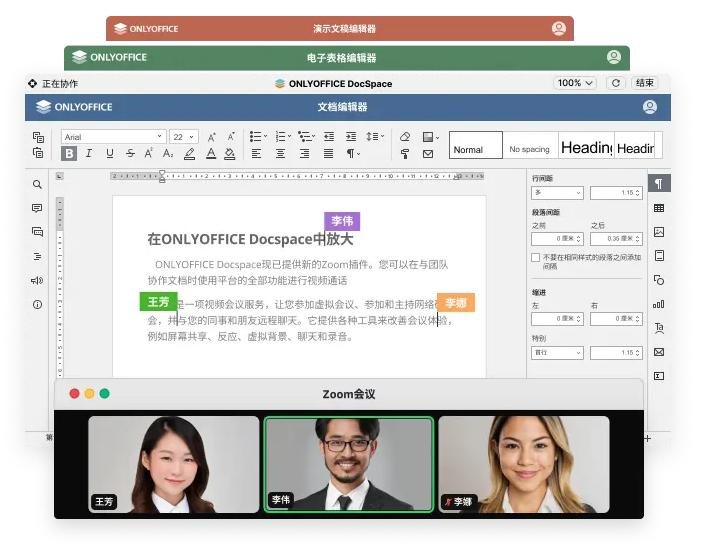This screenshot has width=701, height=547.
Task: Click the copy style paint roller icon
Action: click(405, 154)
